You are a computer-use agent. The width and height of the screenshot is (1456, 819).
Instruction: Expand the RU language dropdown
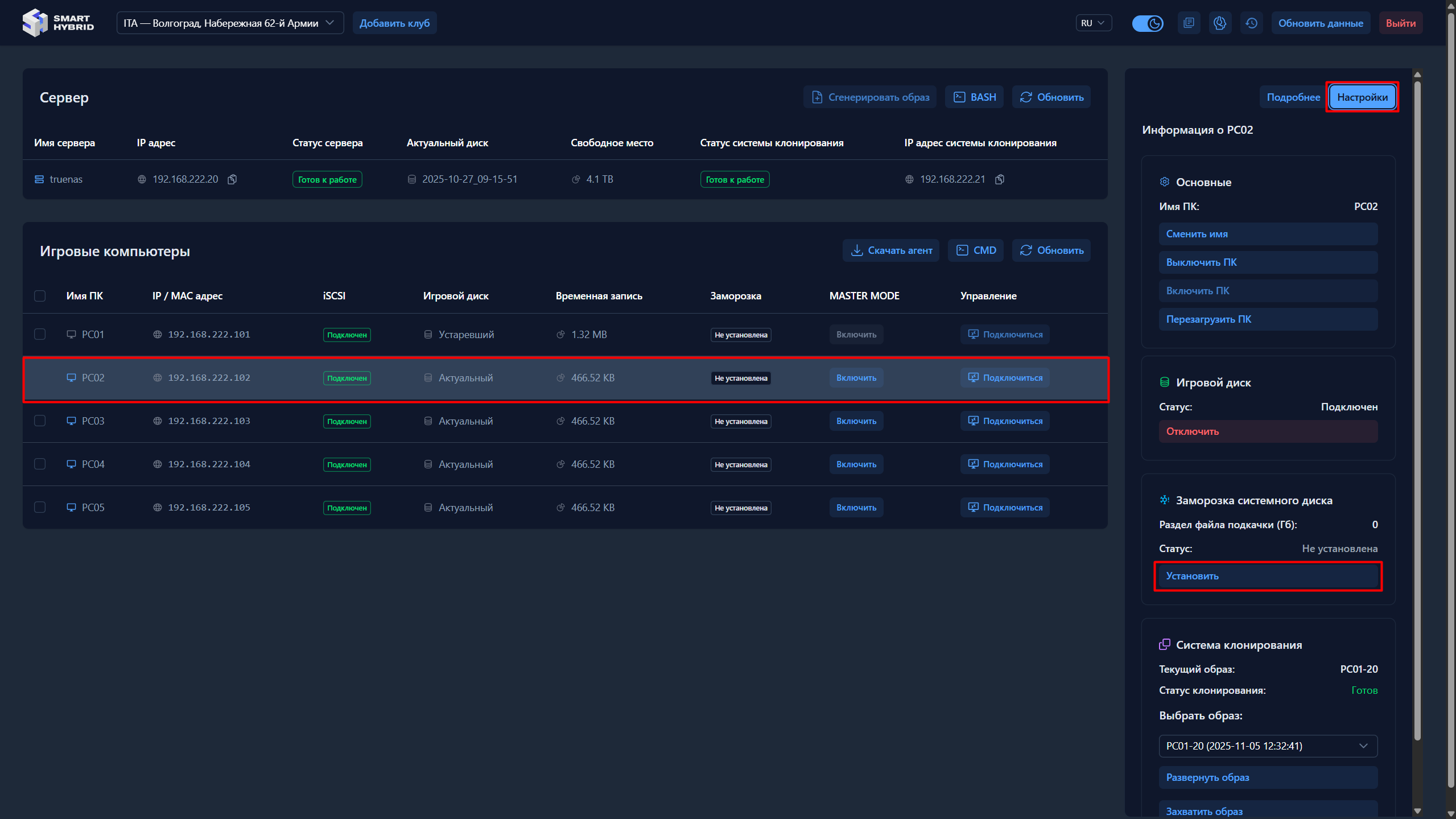tap(1093, 23)
